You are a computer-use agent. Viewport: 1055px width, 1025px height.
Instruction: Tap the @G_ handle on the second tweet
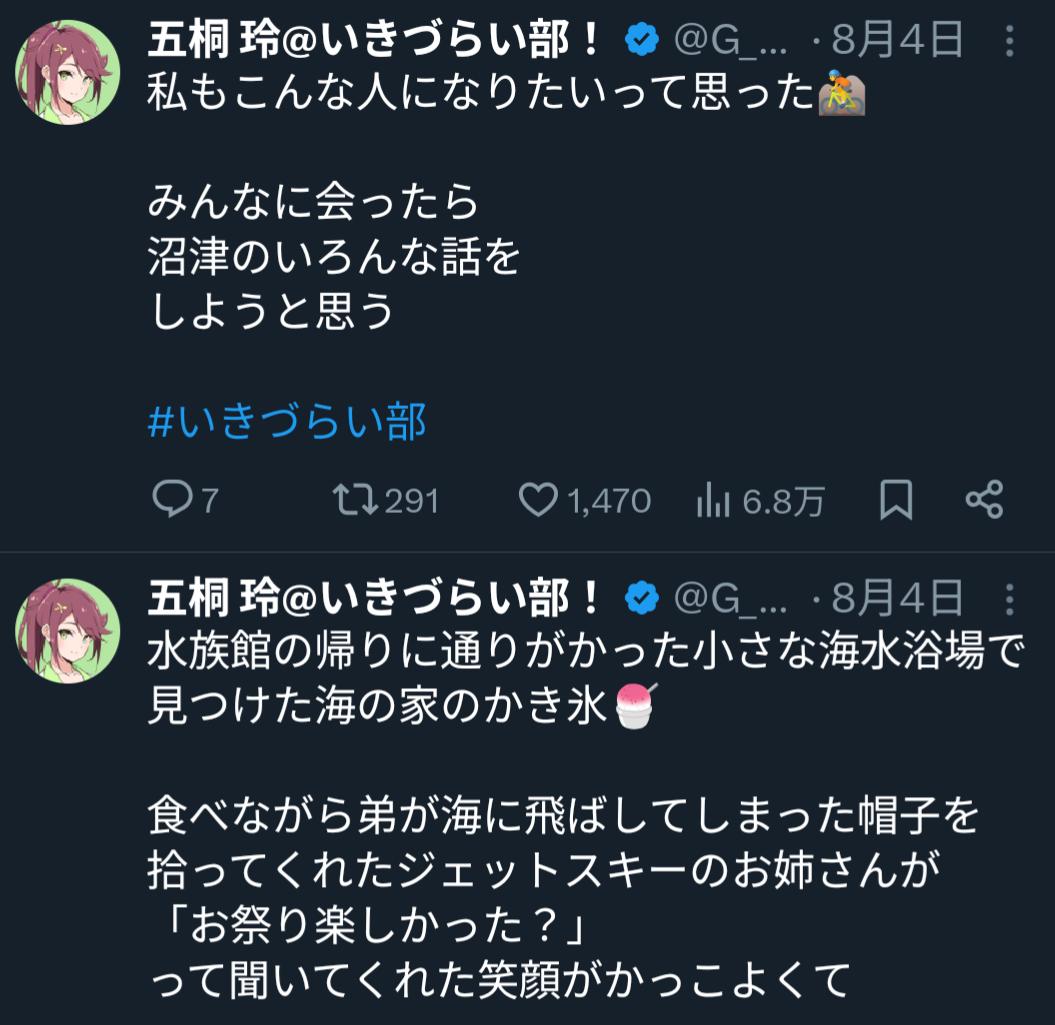point(731,599)
